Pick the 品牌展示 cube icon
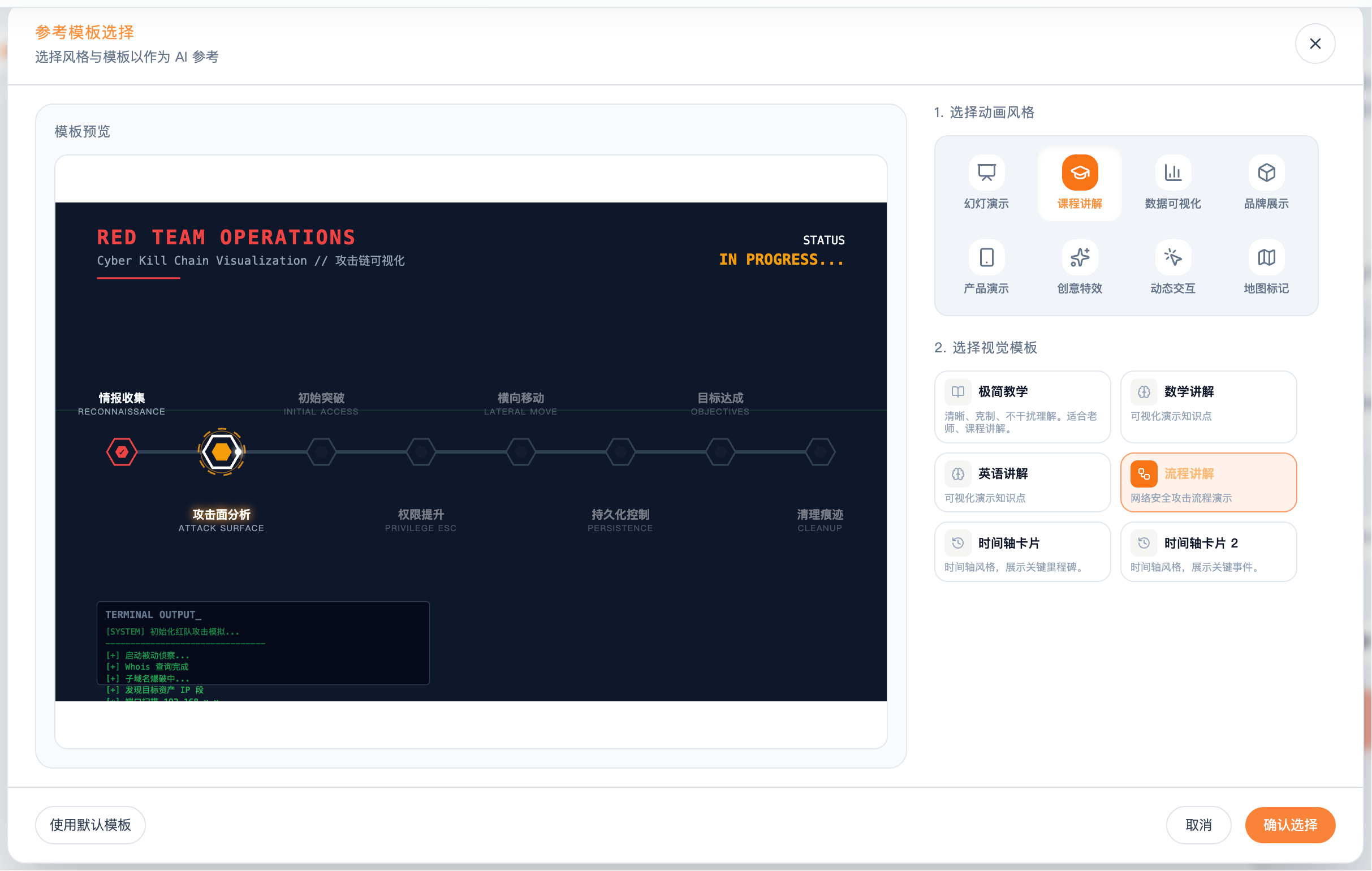 pos(1266,173)
